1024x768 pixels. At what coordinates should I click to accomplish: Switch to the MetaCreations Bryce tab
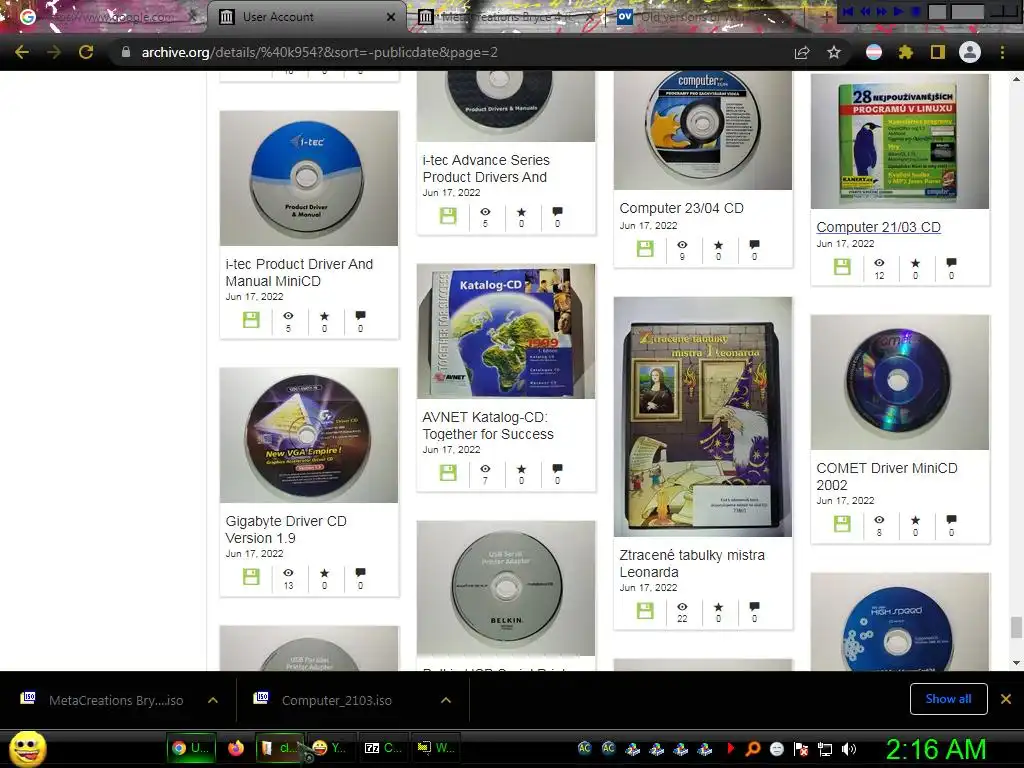pyautogui.click(x=506, y=17)
